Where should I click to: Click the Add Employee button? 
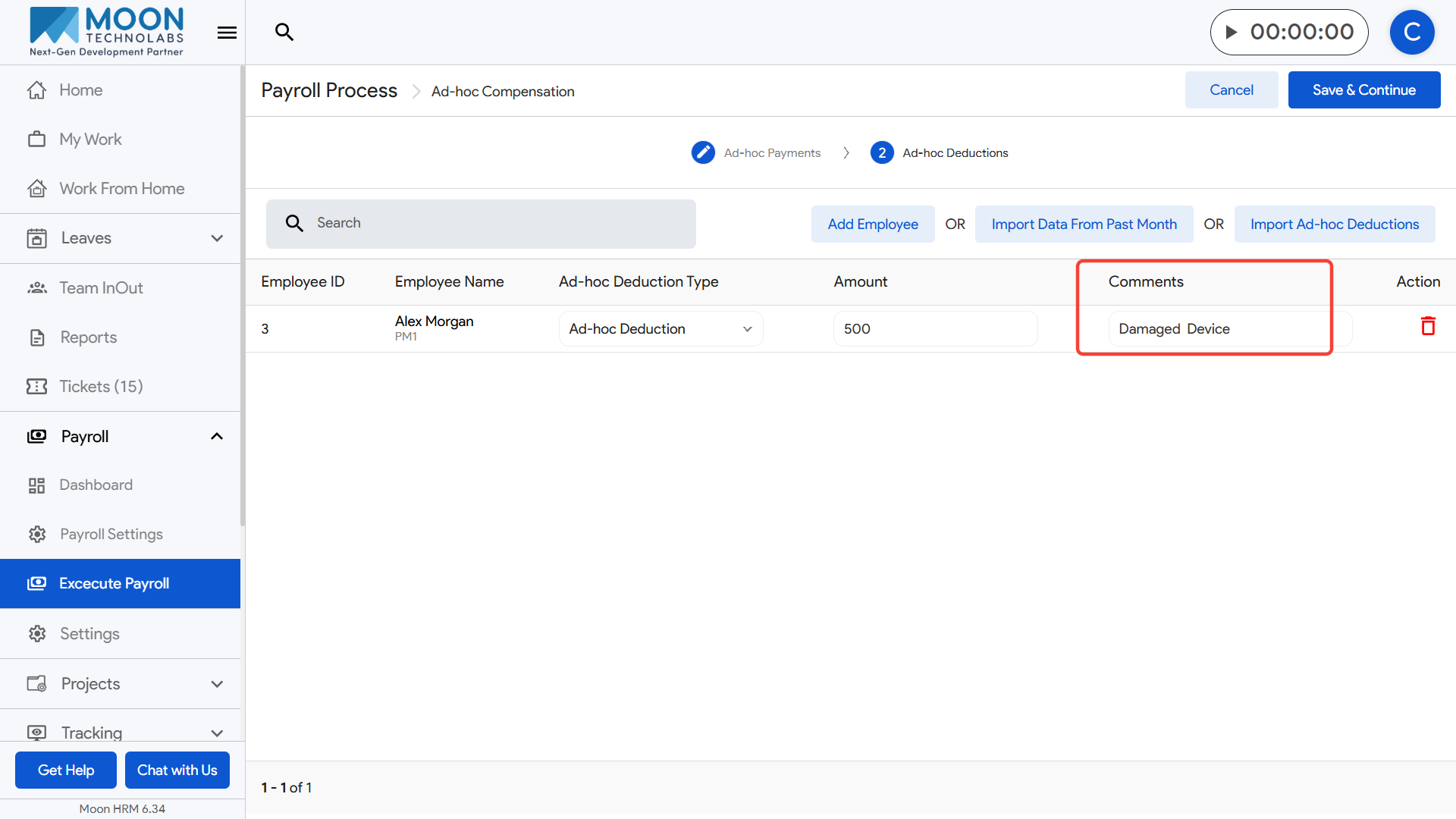872,224
